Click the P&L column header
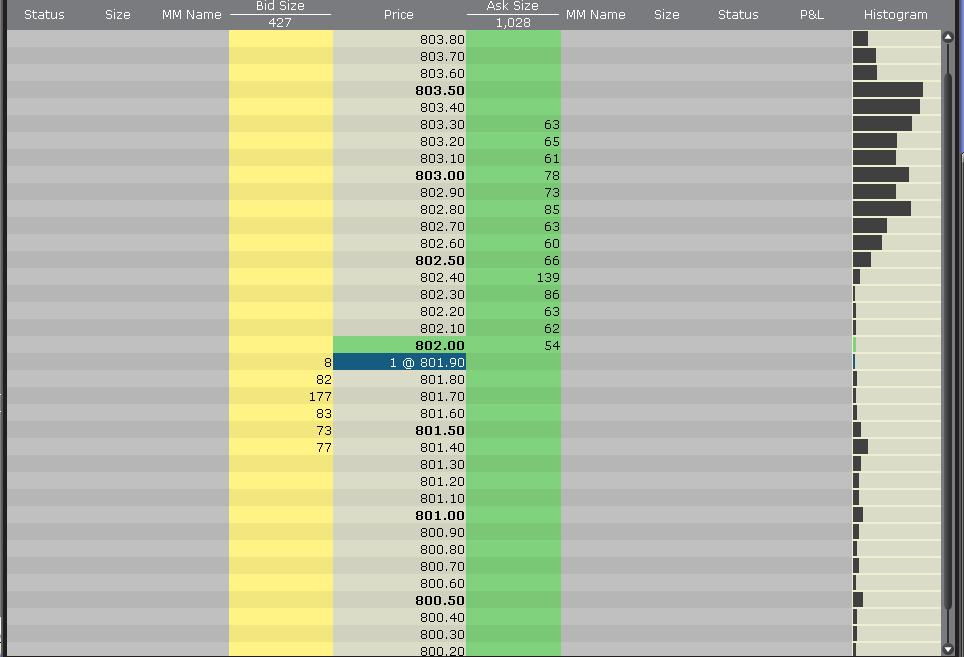The image size is (964, 657). click(812, 14)
